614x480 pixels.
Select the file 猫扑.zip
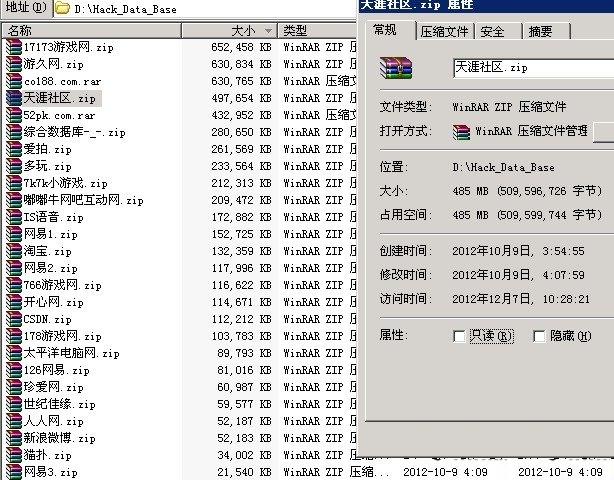pyautogui.click(x=47, y=455)
